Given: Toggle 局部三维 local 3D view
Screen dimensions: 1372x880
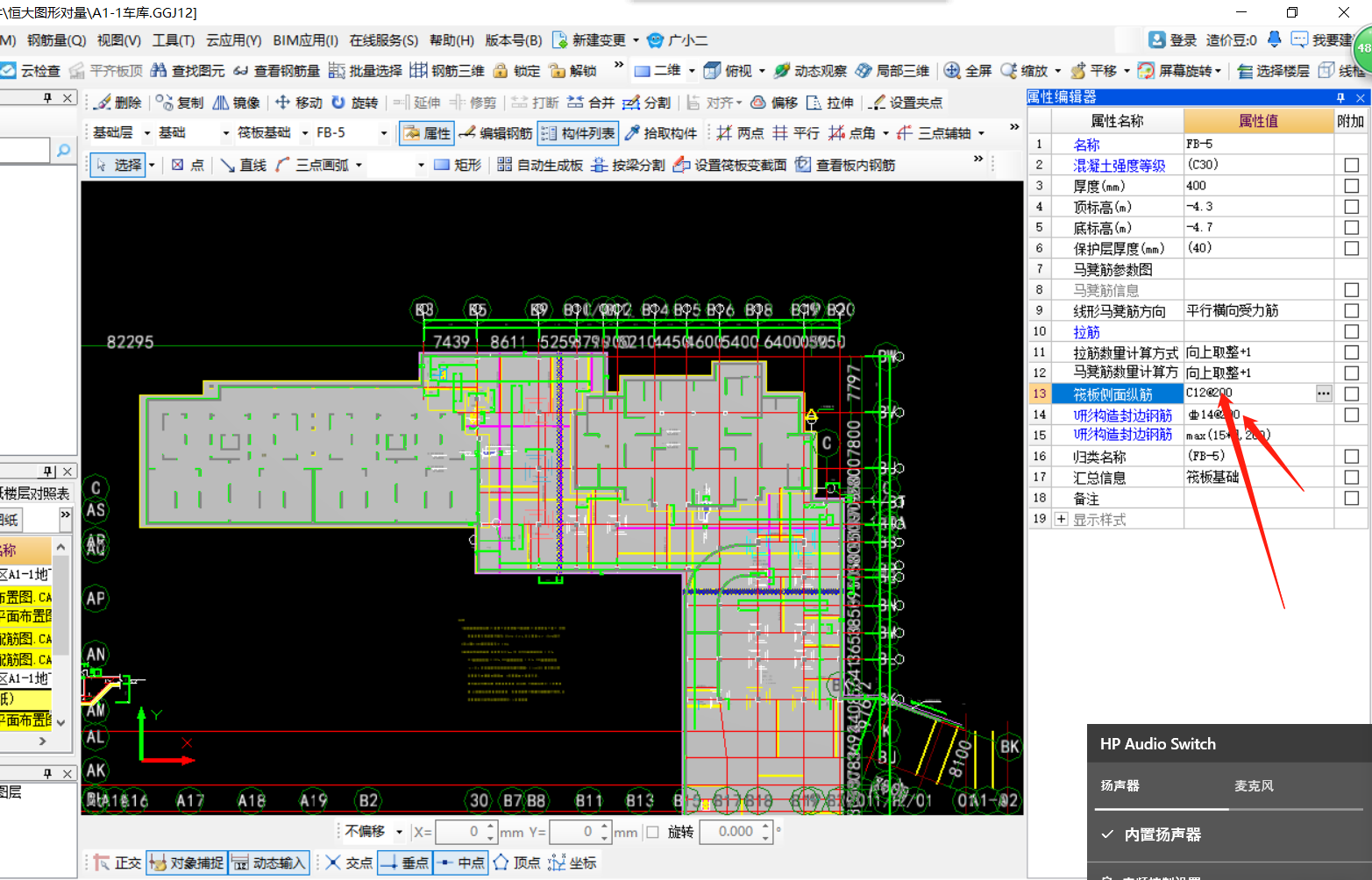Looking at the screenshot, I should pyautogui.click(x=892, y=71).
